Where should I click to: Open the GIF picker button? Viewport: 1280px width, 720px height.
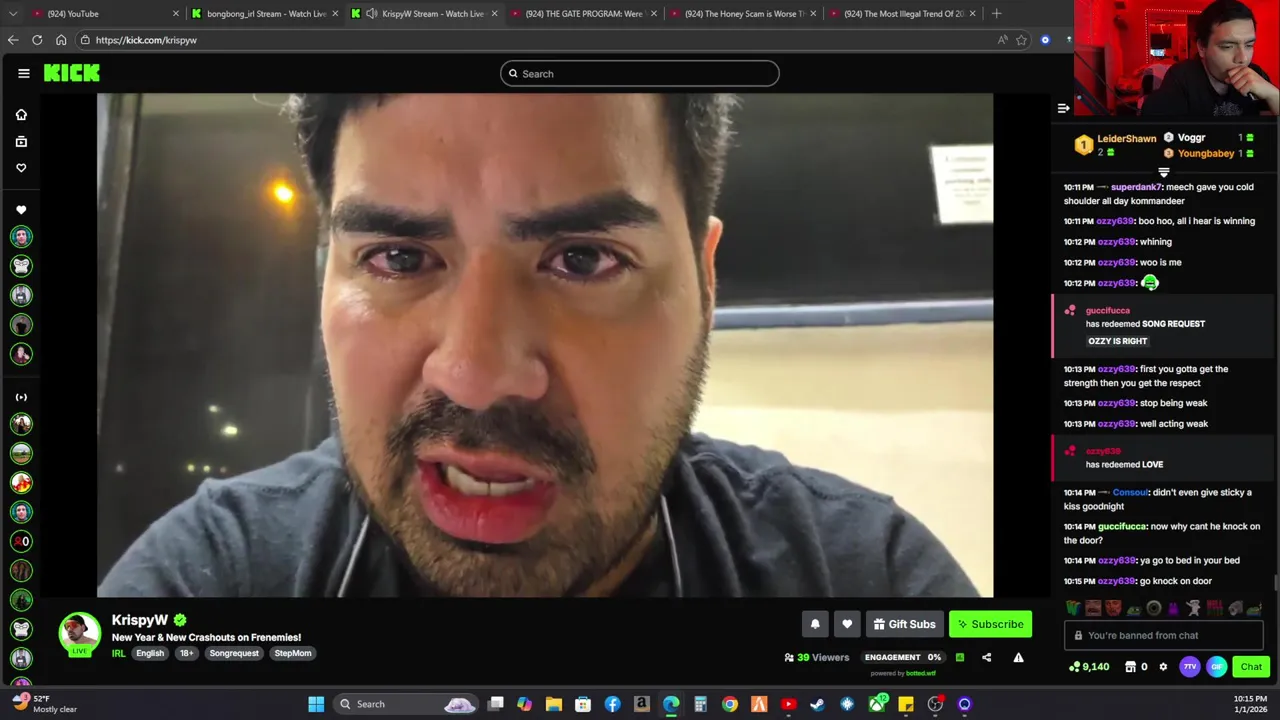1216,667
